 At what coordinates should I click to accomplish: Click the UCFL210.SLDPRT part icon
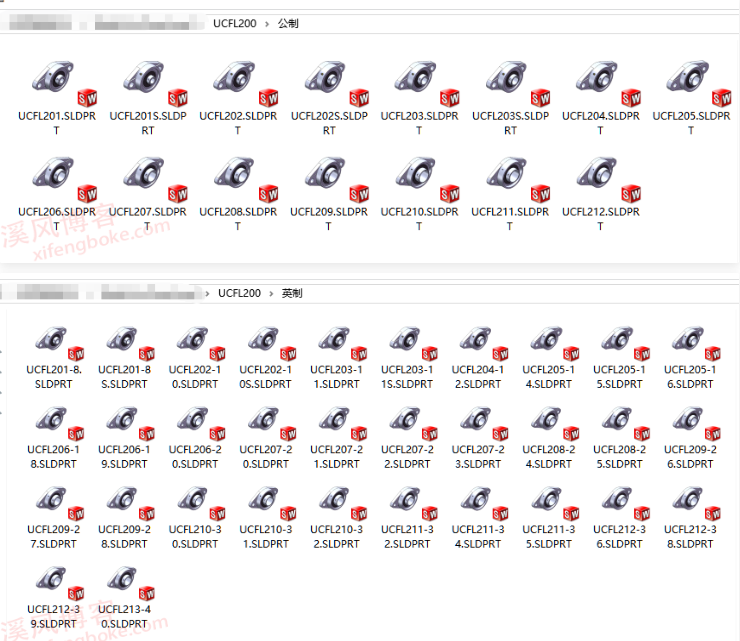point(427,179)
